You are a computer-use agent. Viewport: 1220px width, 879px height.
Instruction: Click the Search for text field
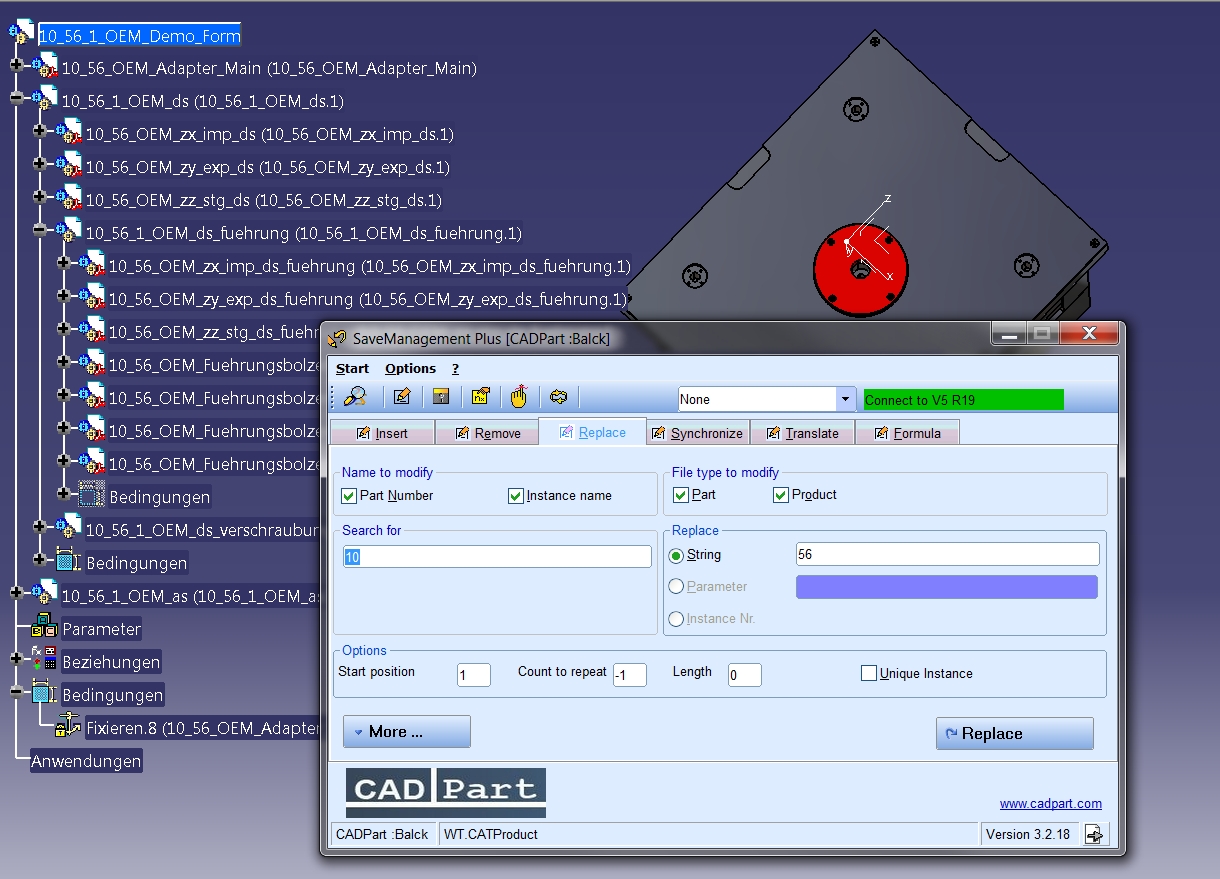(497, 557)
